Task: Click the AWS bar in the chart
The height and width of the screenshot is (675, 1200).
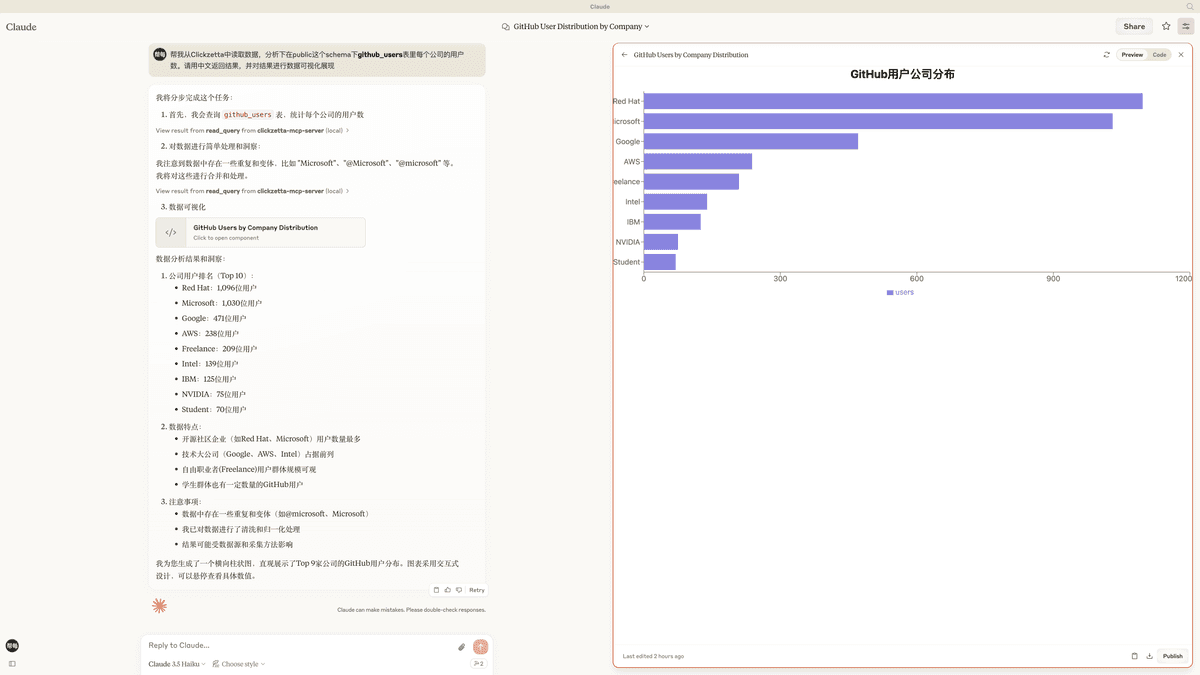Action: [x=698, y=161]
